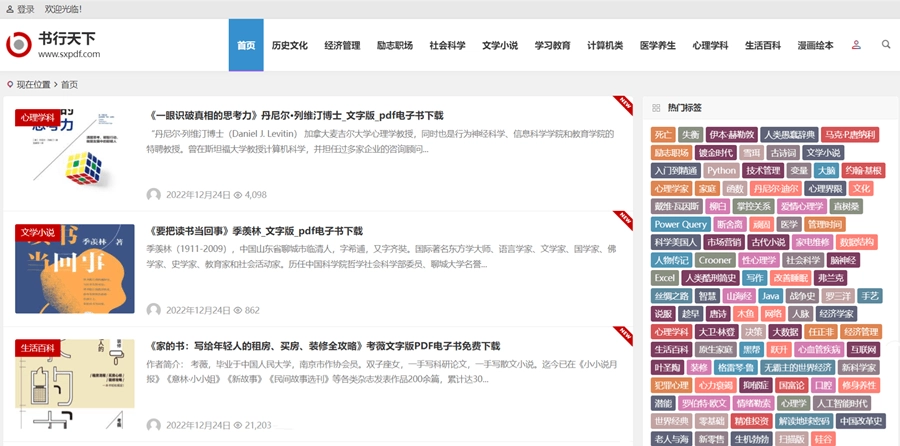Open the 《一眼识破真相的思考力》 post title
Image resolution: width=900 pixels, height=446 pixels.
(x=296, y=115)
